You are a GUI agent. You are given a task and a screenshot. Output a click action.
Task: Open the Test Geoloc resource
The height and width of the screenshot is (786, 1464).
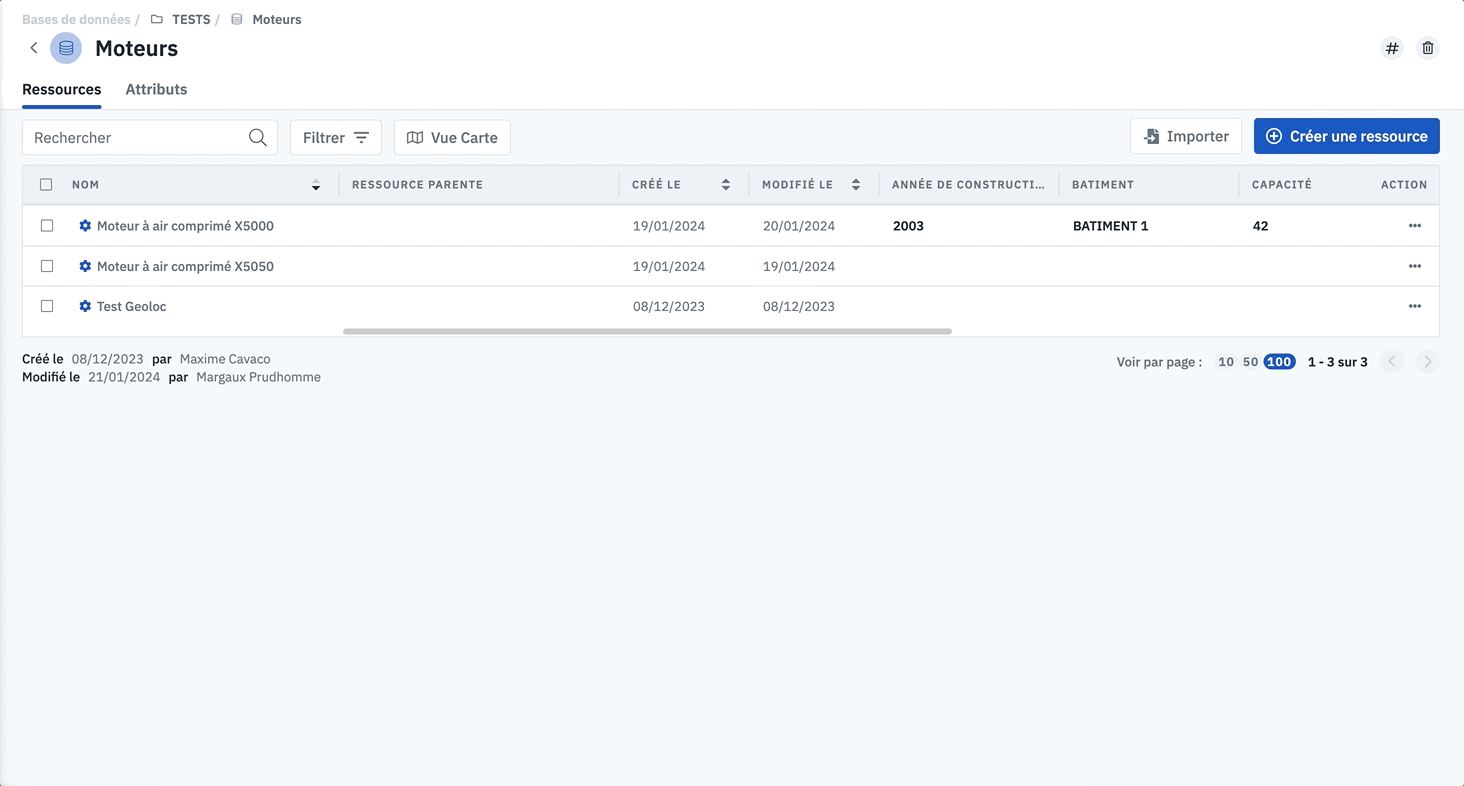(131, 306)
